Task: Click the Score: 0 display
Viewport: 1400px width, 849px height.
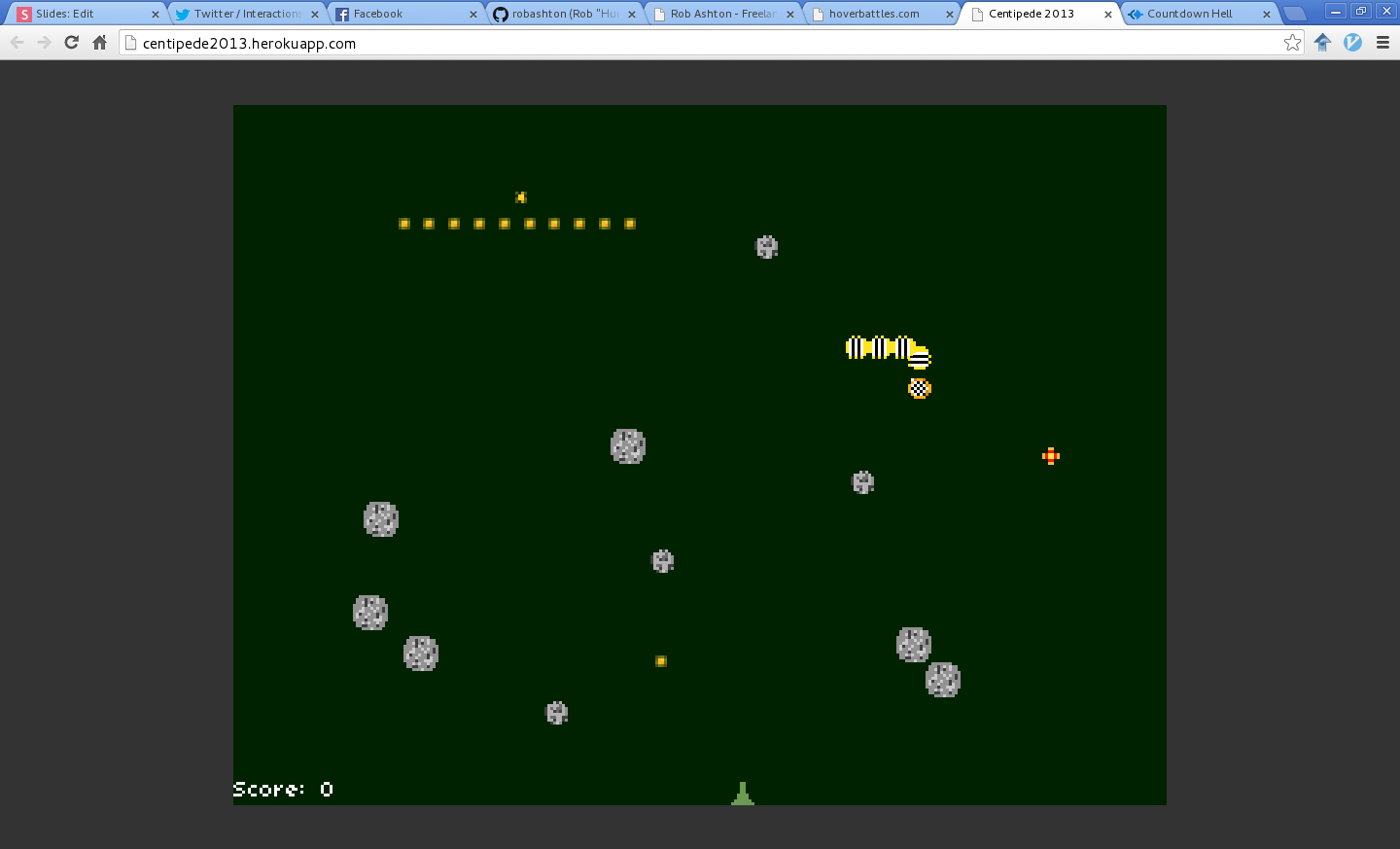Action: (283, 789)
